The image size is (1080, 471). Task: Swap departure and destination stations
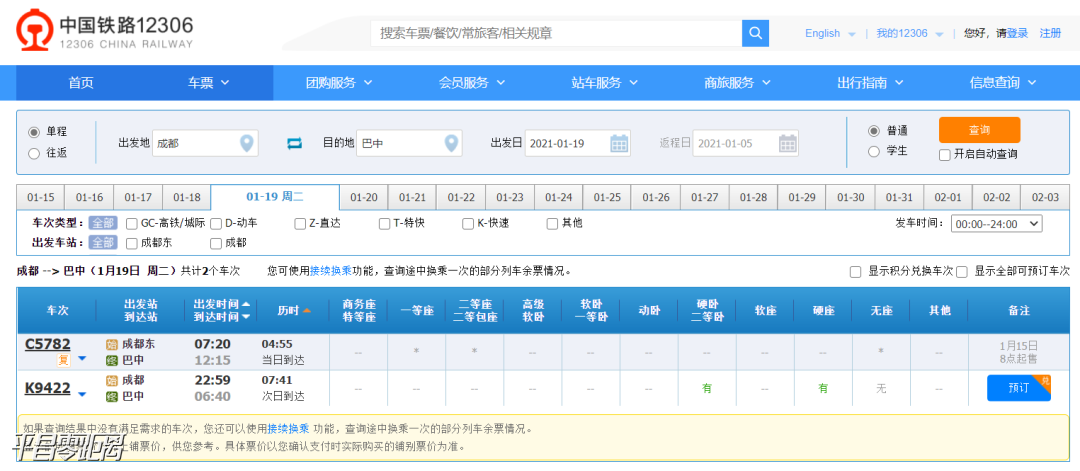295,143
